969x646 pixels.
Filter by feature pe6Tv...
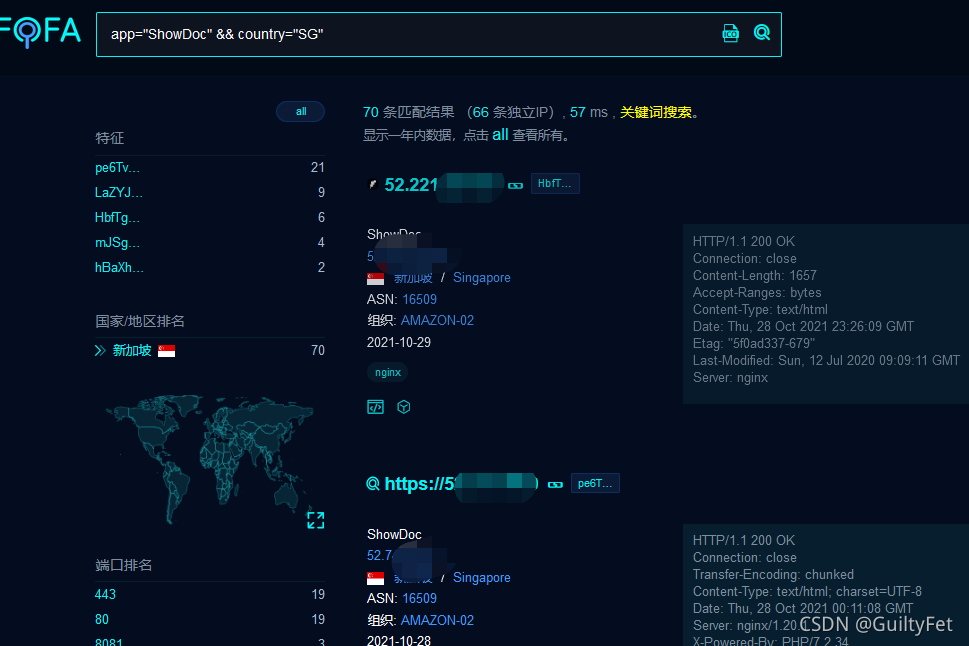pyautogui.click(x=117, y=168)
